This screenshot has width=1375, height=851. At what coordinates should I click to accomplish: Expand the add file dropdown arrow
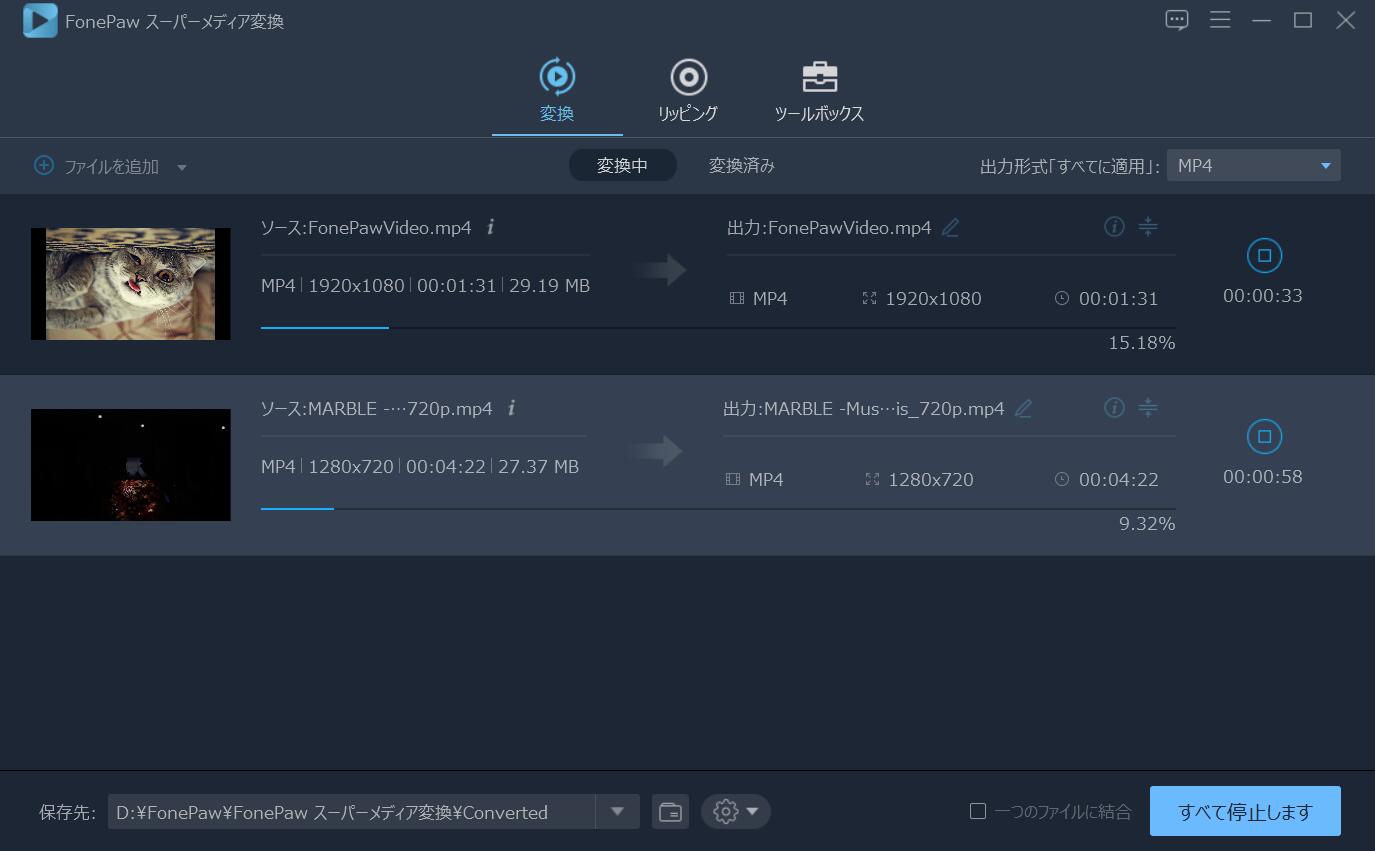coord(182,168)
